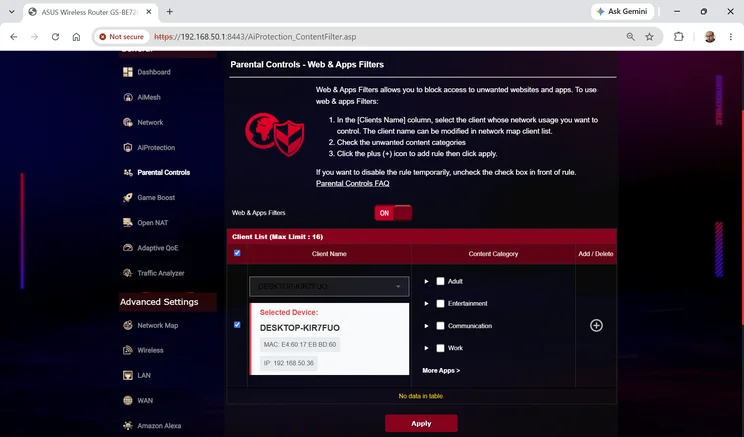Select the Wireless menu item
Viewport: 744px width, 437px height.
point(150,350)
